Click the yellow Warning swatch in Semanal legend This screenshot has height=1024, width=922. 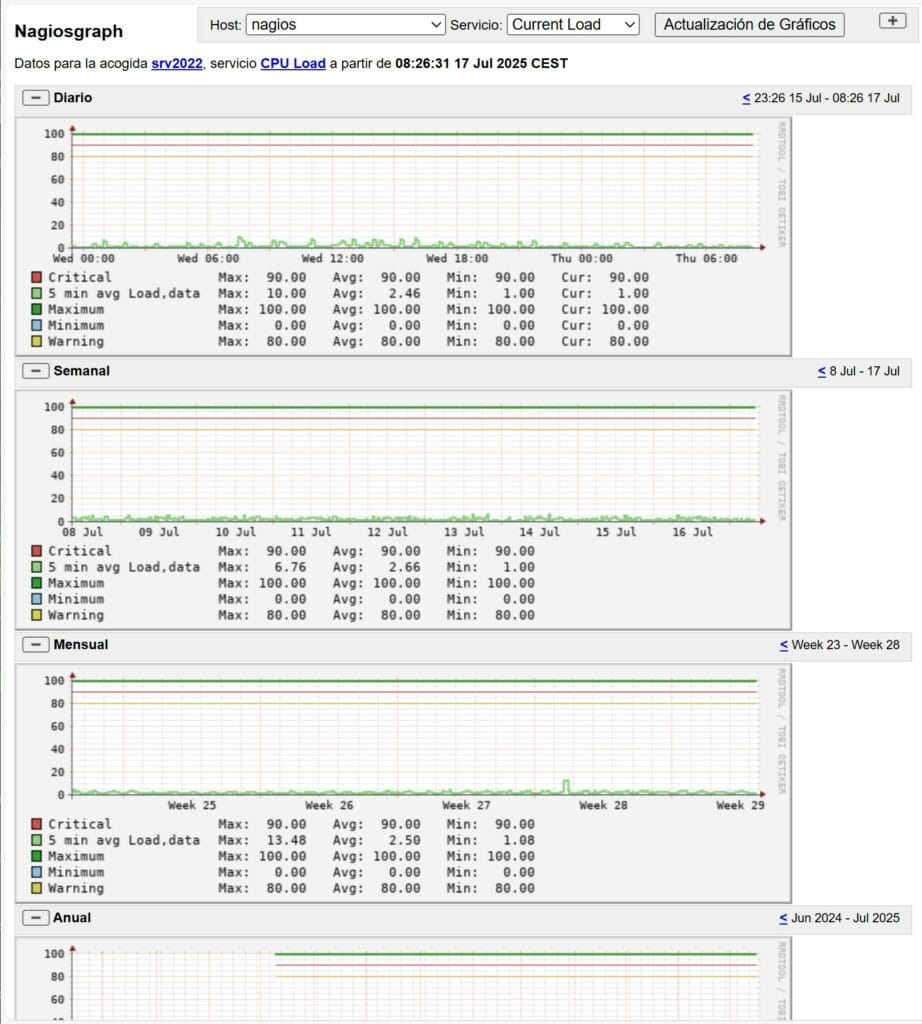tap(37, 615)
